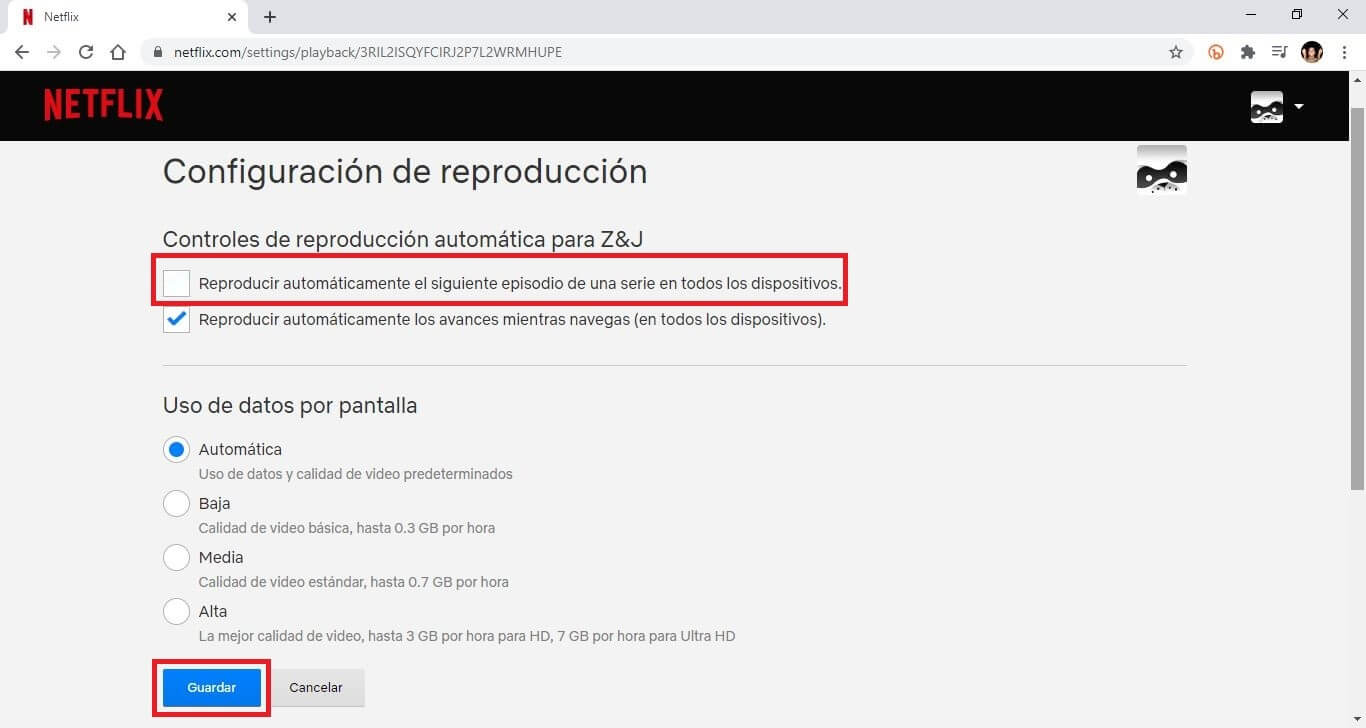
Task: Open the media control icon
Action: (1279, 52)
